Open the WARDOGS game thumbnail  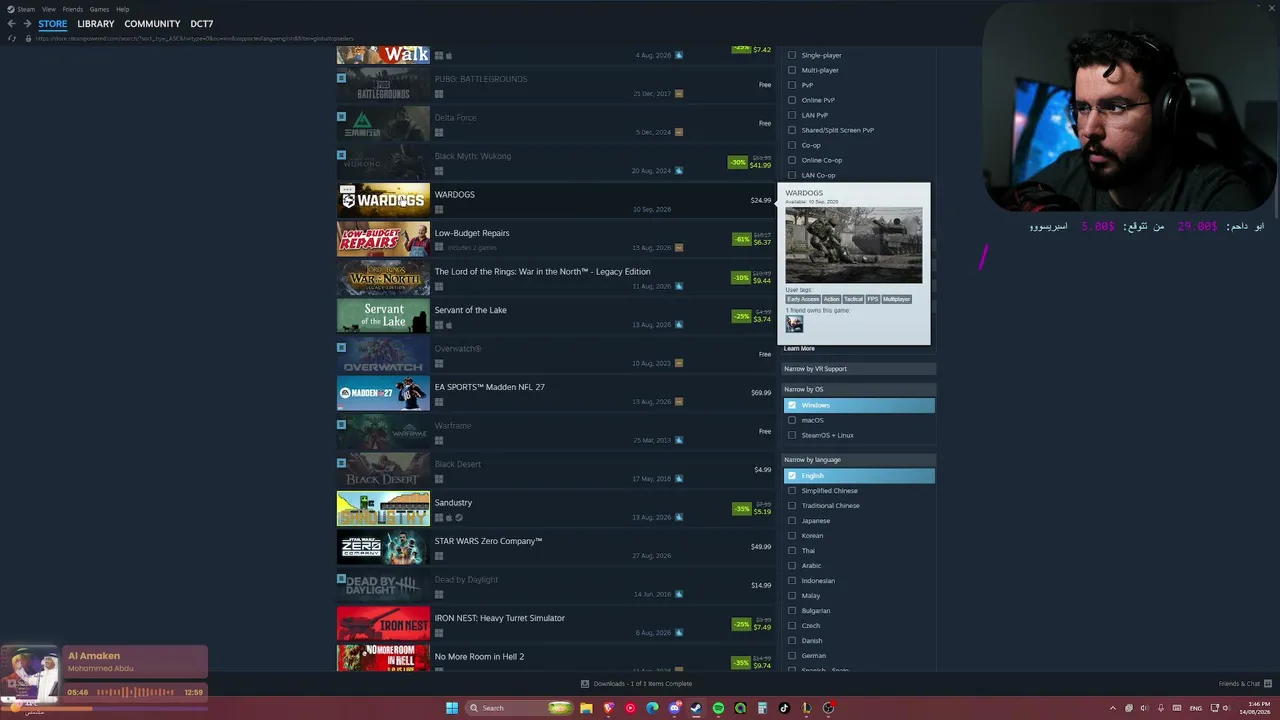[383, 200]
